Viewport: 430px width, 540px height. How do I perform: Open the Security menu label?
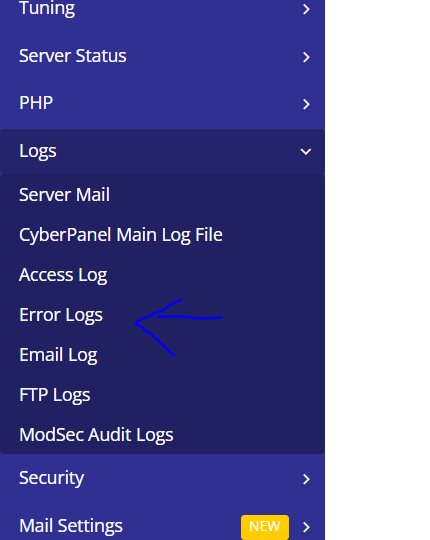pyautogui.click(x=52, y=478)
